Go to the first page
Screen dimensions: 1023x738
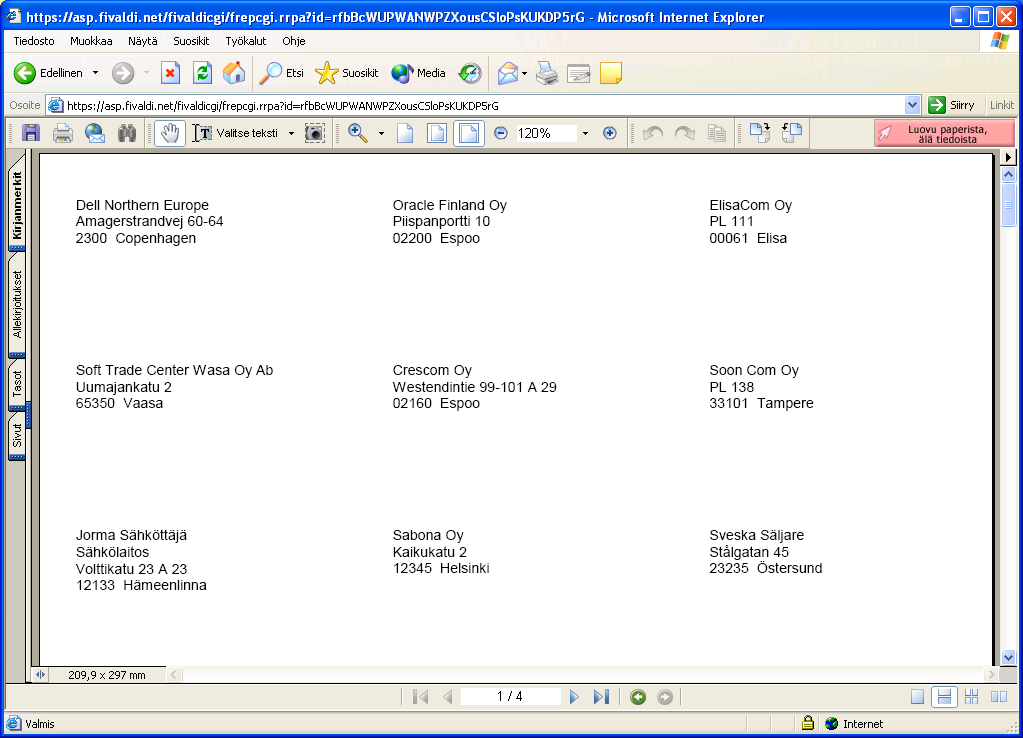[420, 697]
